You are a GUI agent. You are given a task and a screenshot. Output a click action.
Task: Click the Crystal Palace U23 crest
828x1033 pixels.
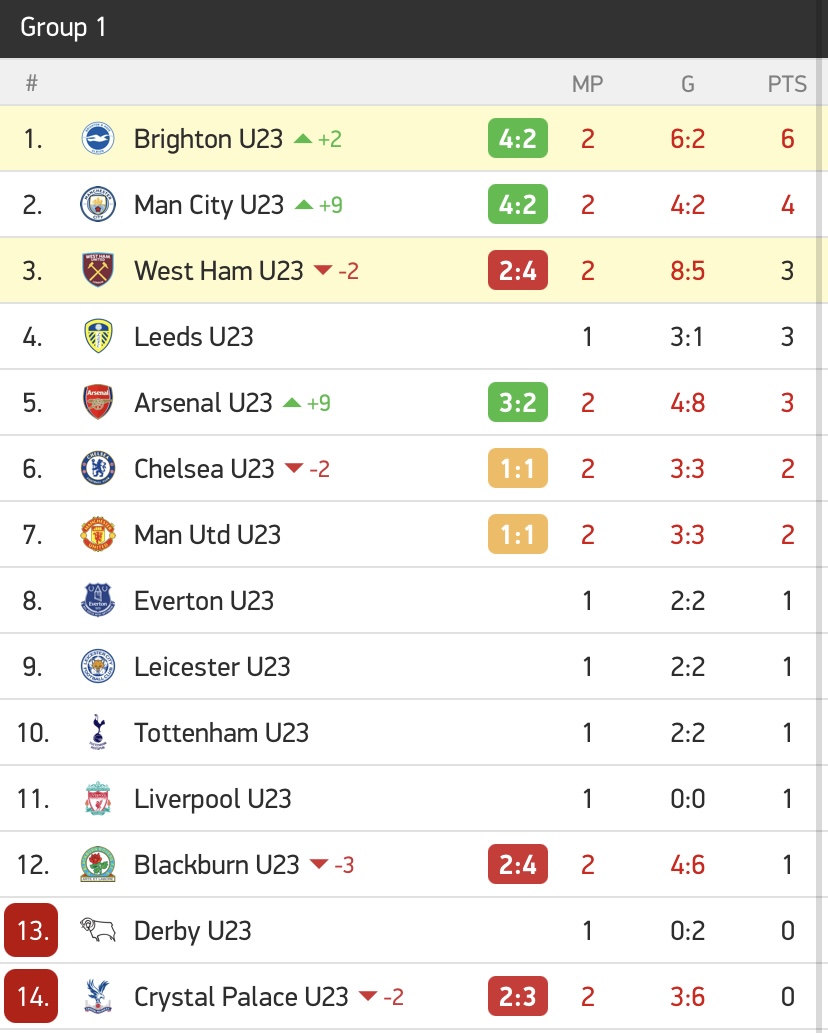[x=98, y=996]
